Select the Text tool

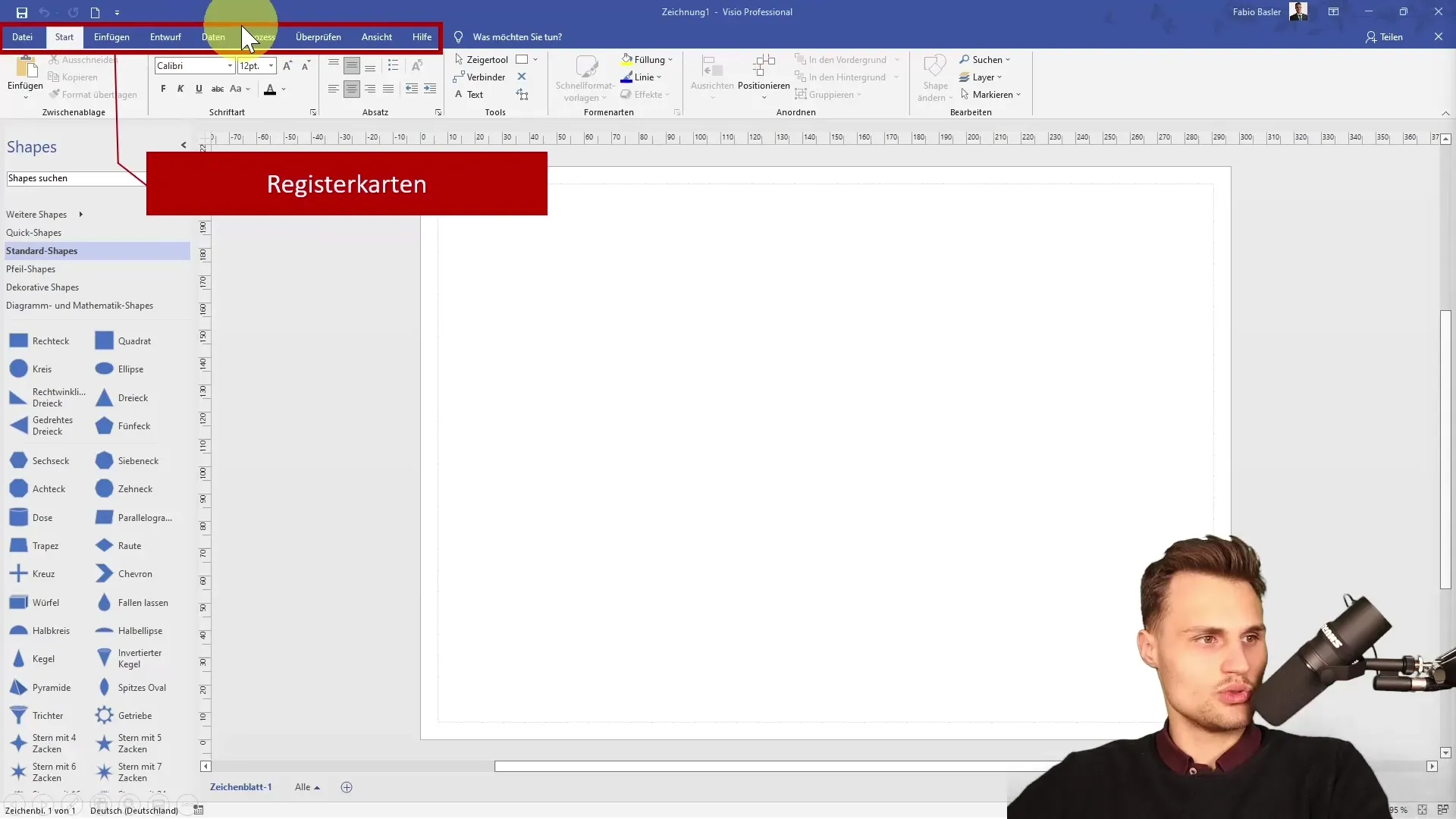[469, 94]
